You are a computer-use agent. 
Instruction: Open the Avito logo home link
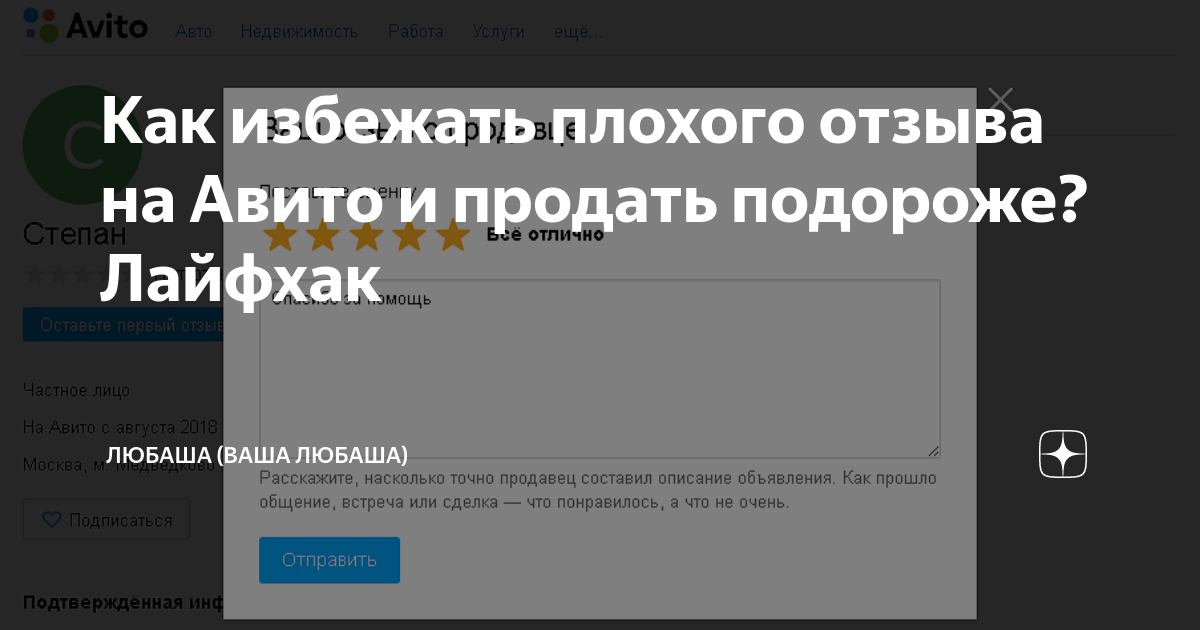point(85,24)
